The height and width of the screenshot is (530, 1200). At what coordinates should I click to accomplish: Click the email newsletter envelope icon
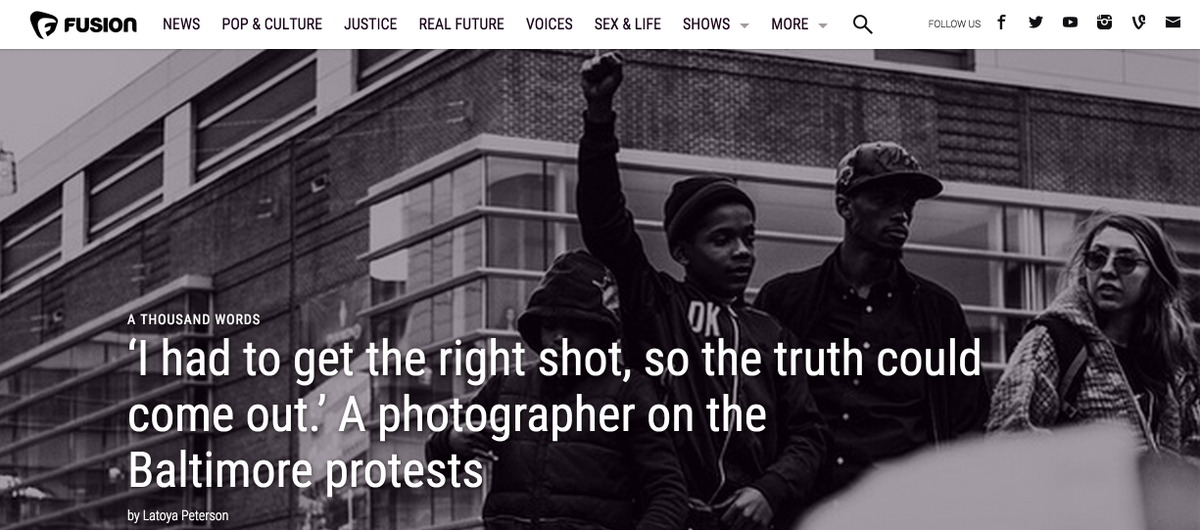(1172, 23)
